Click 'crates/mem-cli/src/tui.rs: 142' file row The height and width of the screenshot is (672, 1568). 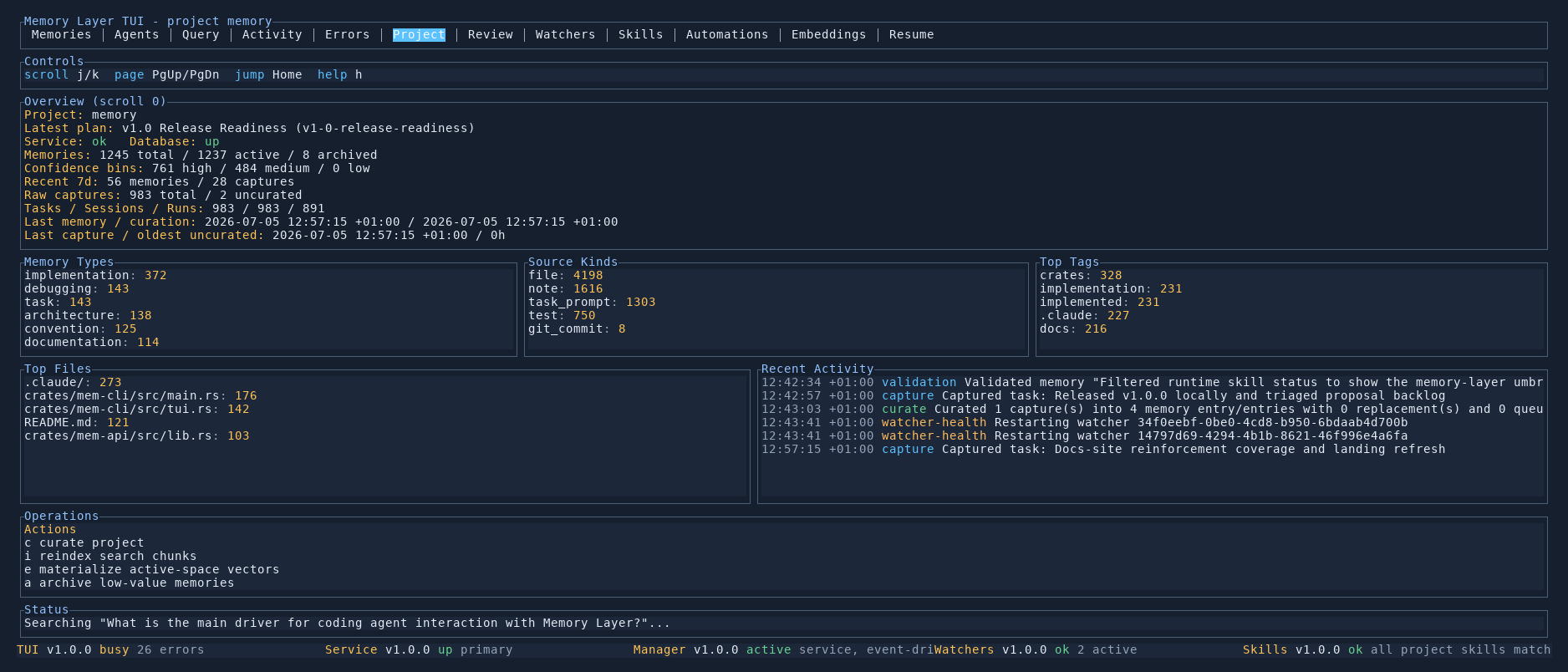137,409
